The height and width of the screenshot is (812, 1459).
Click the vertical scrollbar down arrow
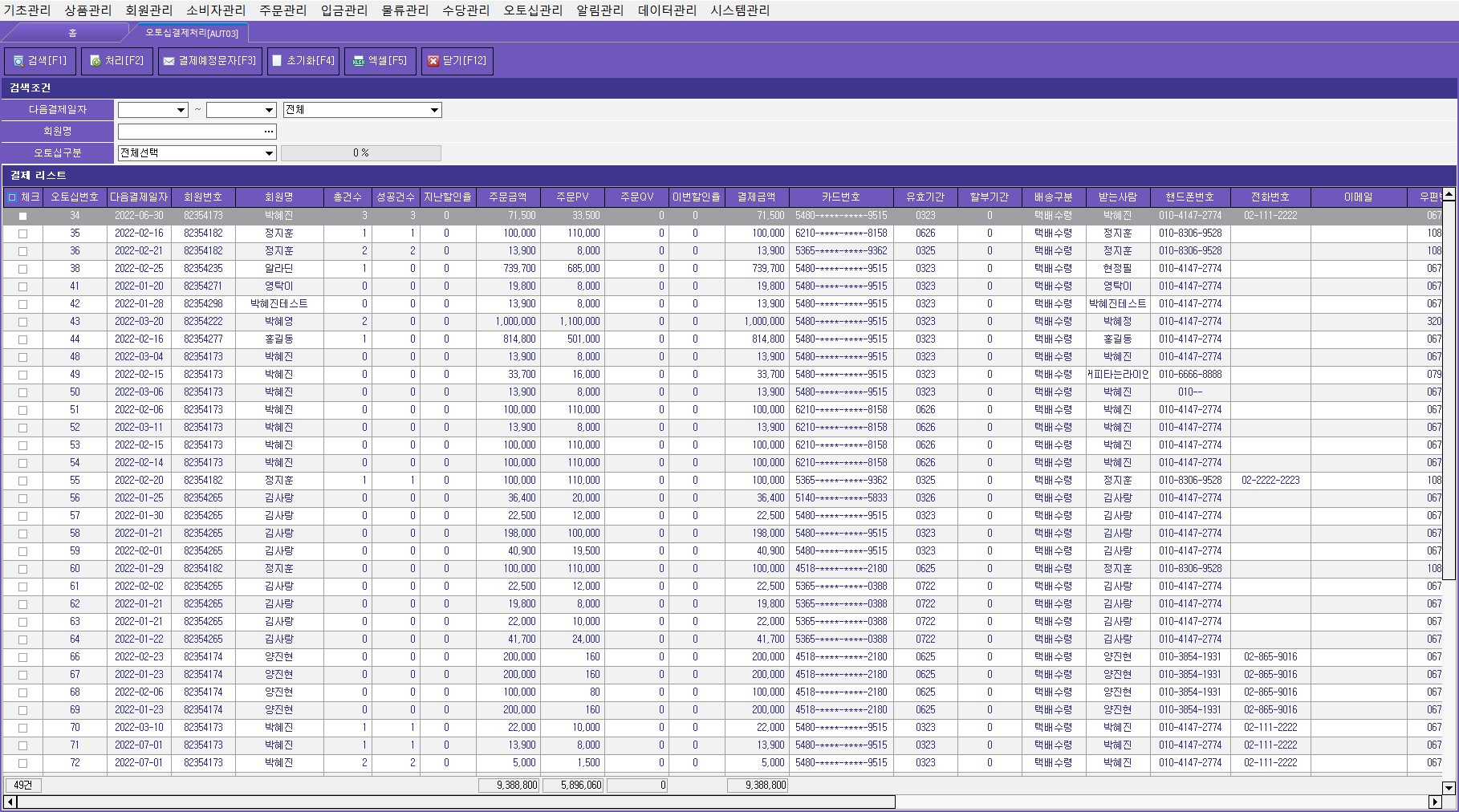pos(1449,788)
